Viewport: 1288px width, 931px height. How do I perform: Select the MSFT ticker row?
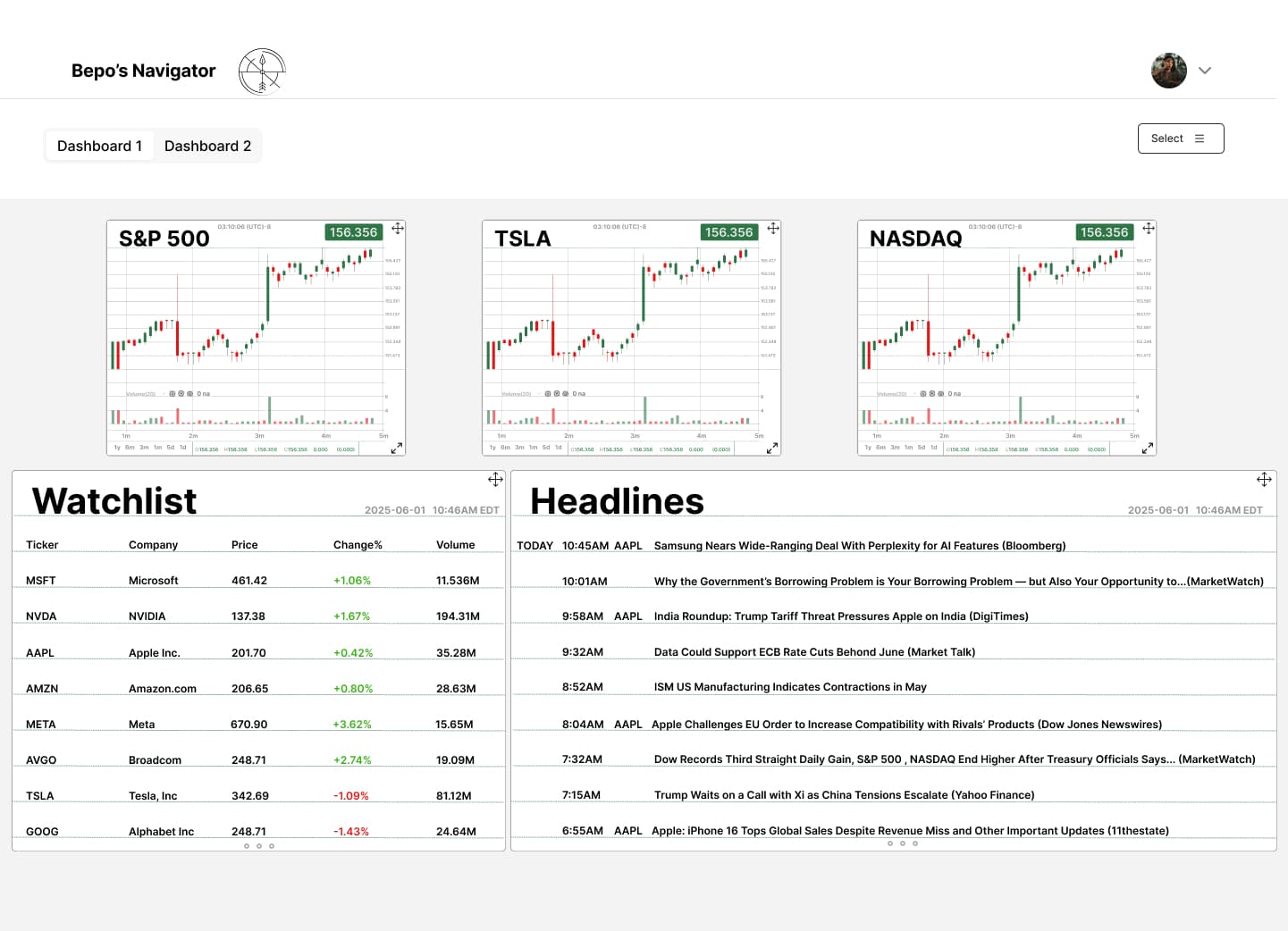tap(259, 581)
